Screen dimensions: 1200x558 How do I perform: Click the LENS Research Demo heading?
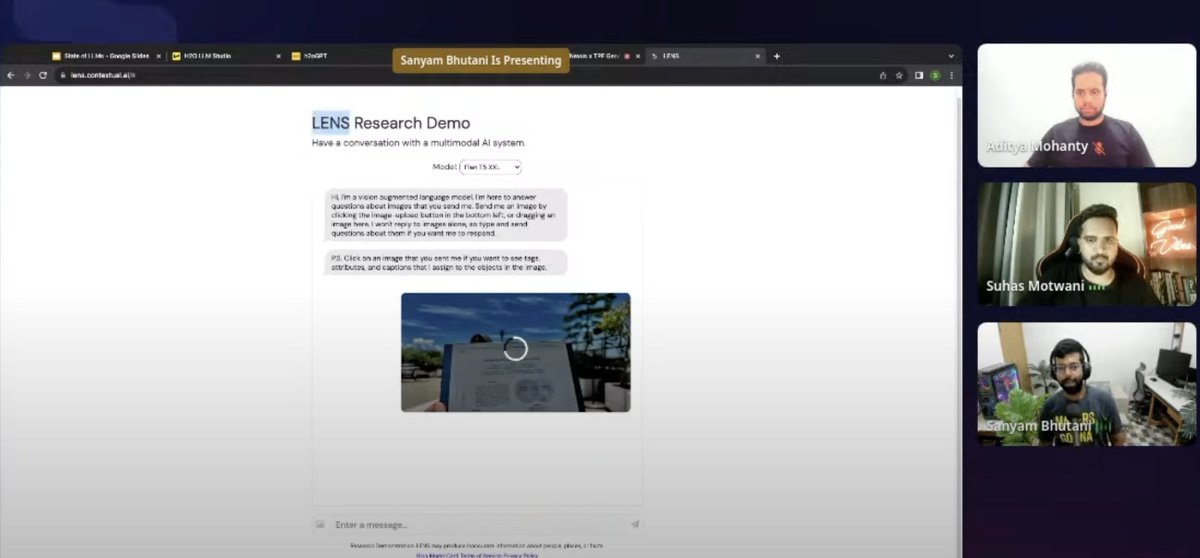click(x=391, y=123)
